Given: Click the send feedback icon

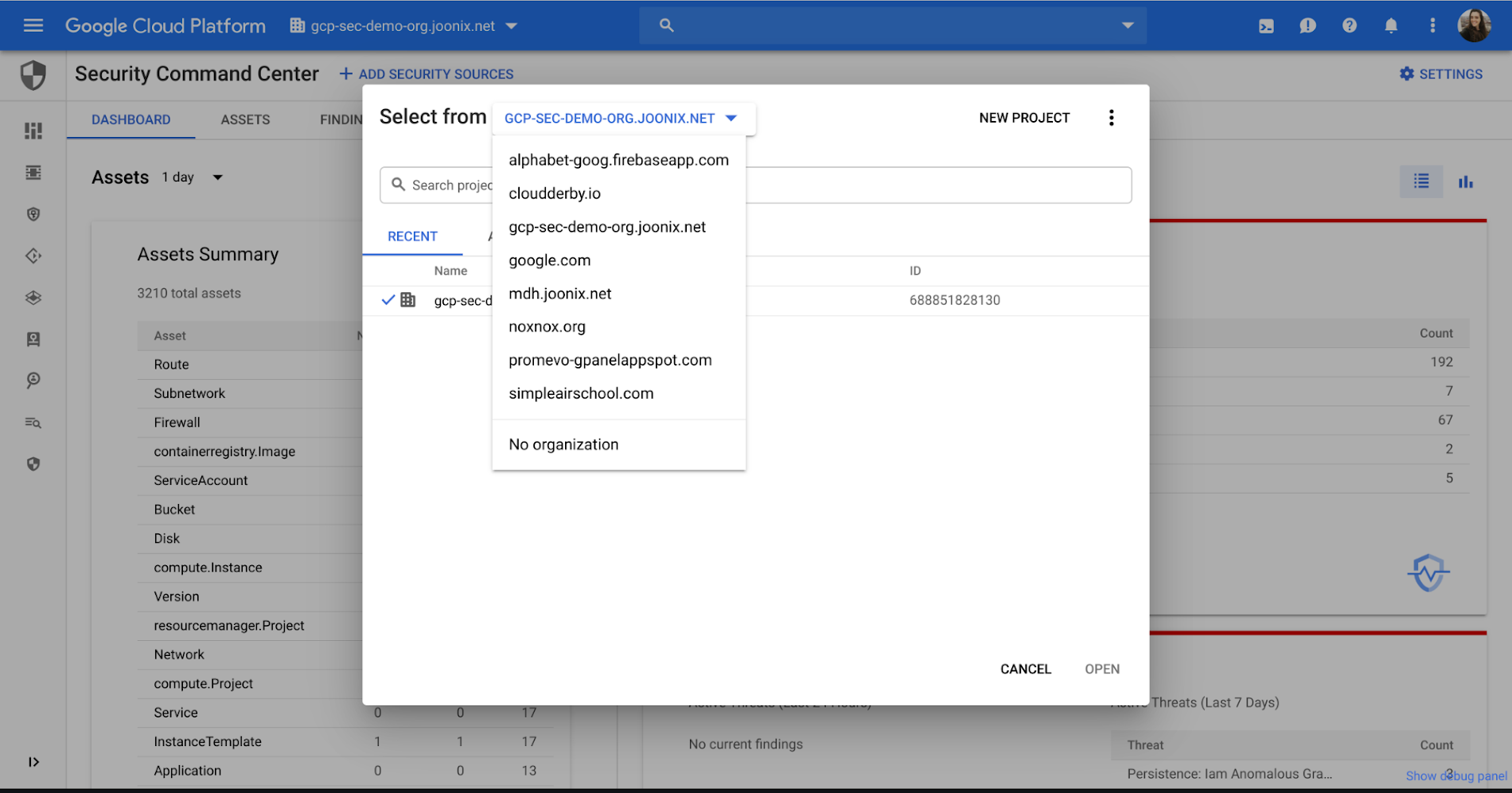Looking at the screenshot, I should pos(1307,25).
